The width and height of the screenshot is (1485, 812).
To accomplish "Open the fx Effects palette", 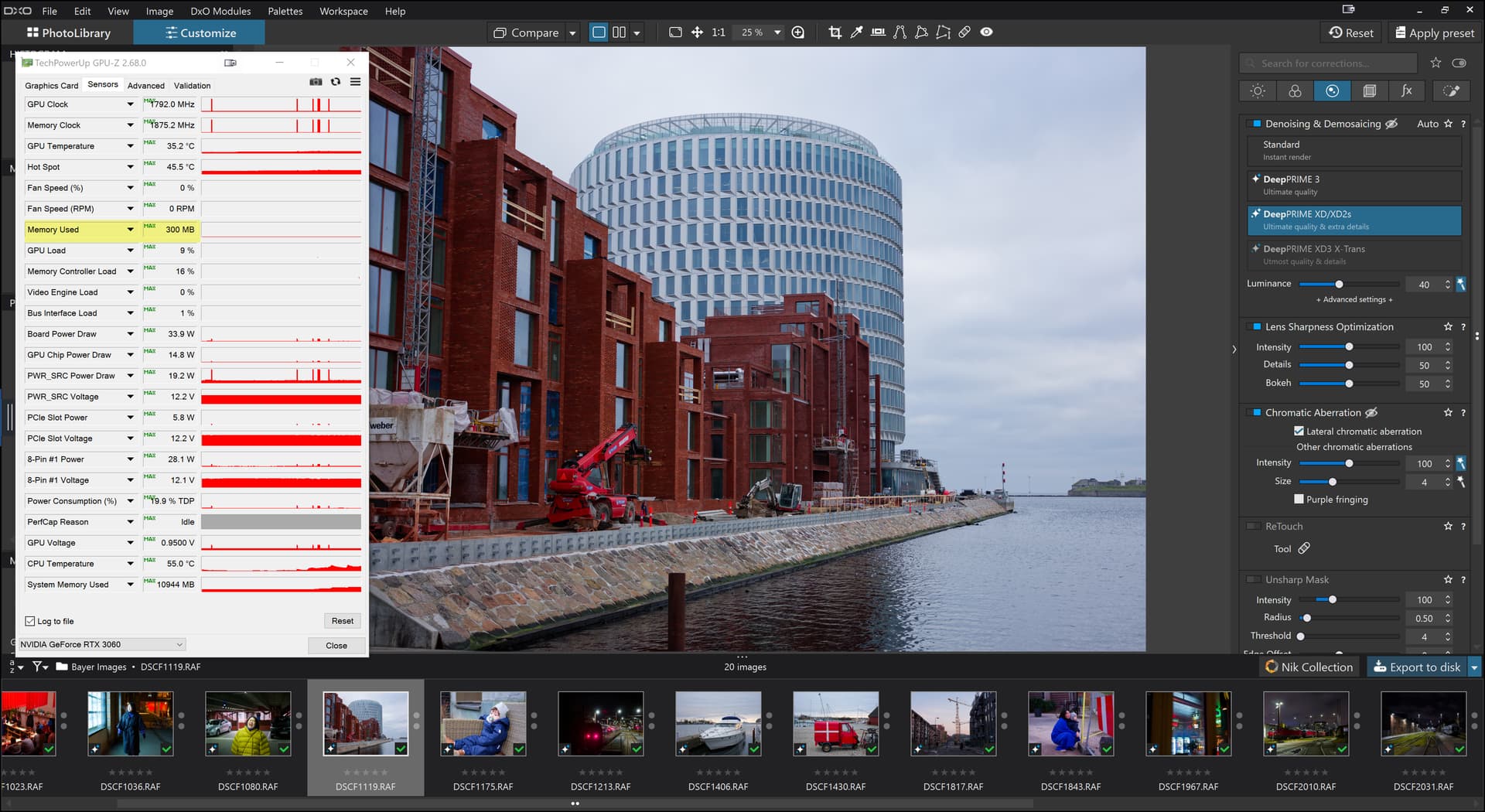I will point(1406,91).
